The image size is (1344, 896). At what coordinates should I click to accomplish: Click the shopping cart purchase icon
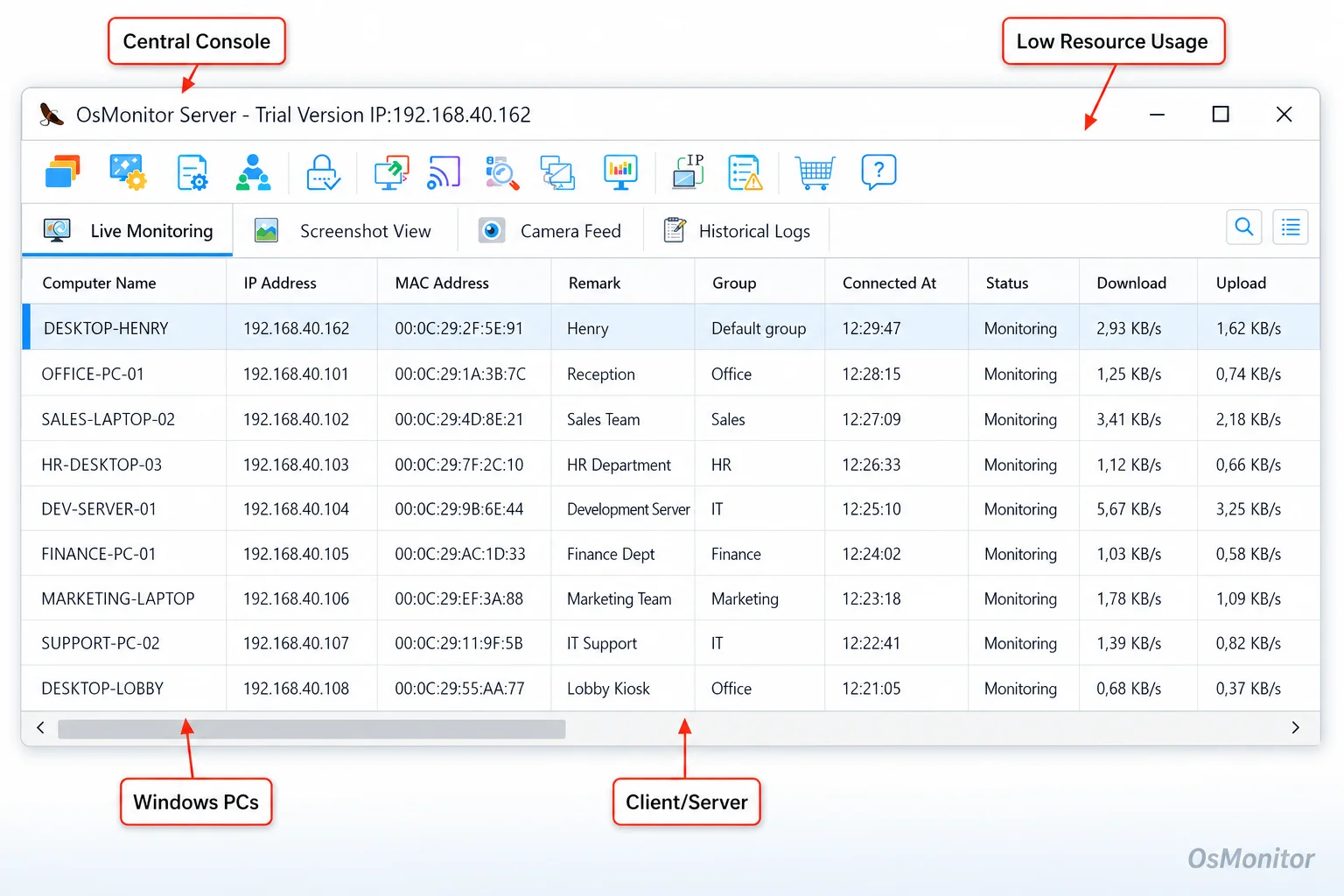tap(815, 172)
